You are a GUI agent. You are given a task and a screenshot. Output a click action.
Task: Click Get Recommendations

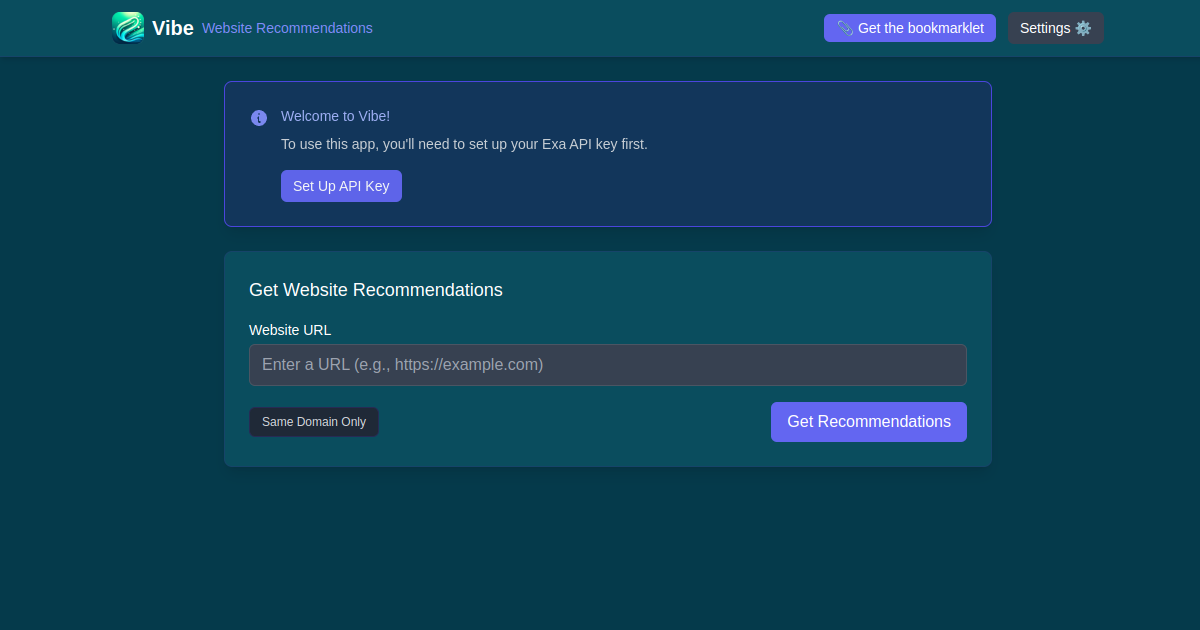click(x=868, y=421)
